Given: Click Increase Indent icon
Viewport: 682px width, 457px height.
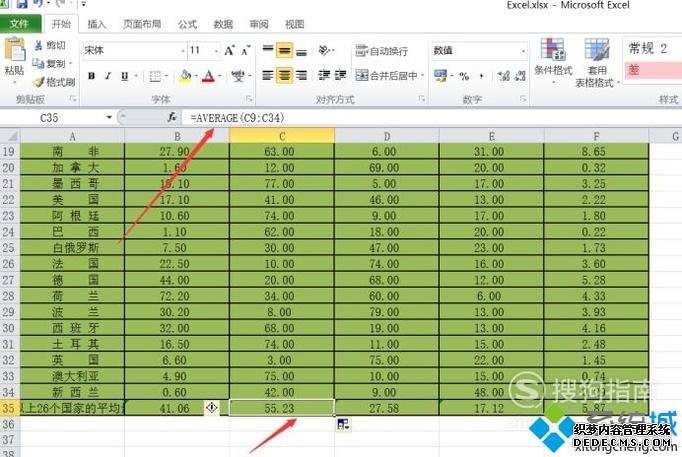Looking at the screenshot, I should [x=340, y=75].
